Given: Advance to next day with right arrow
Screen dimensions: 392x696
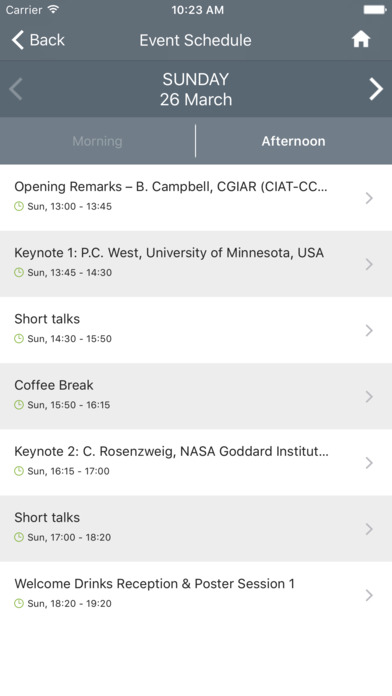Looking at the screenshot, I should 376,89.
